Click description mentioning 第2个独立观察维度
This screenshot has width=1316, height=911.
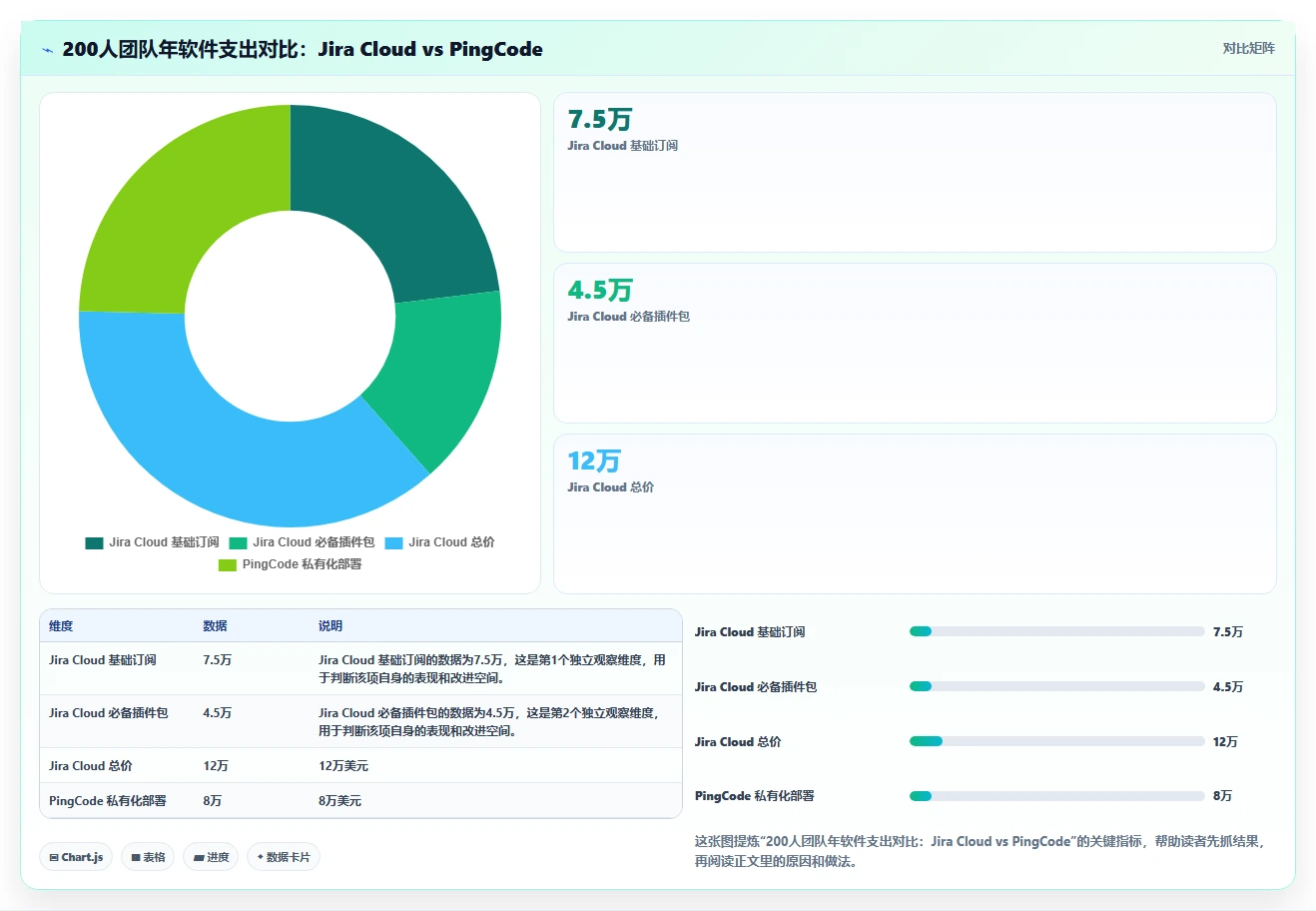pos(489,722)
